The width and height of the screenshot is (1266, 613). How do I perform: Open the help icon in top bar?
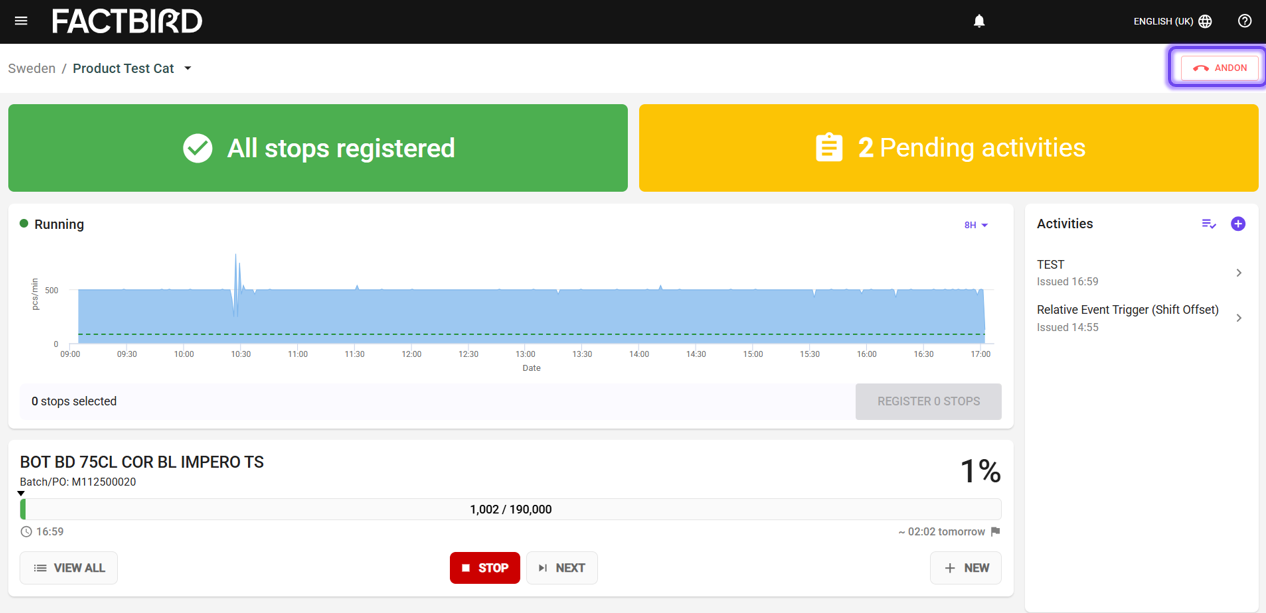point(1244,20)
